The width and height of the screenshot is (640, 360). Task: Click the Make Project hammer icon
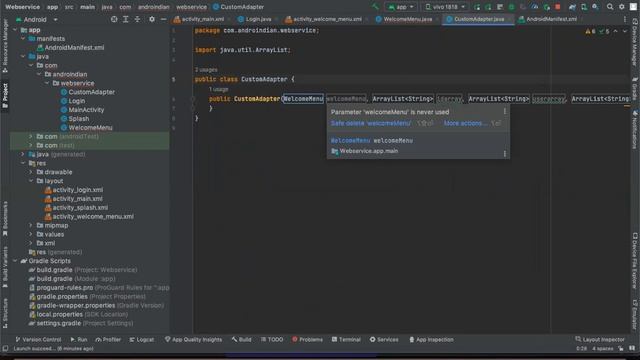click(376, 7)
